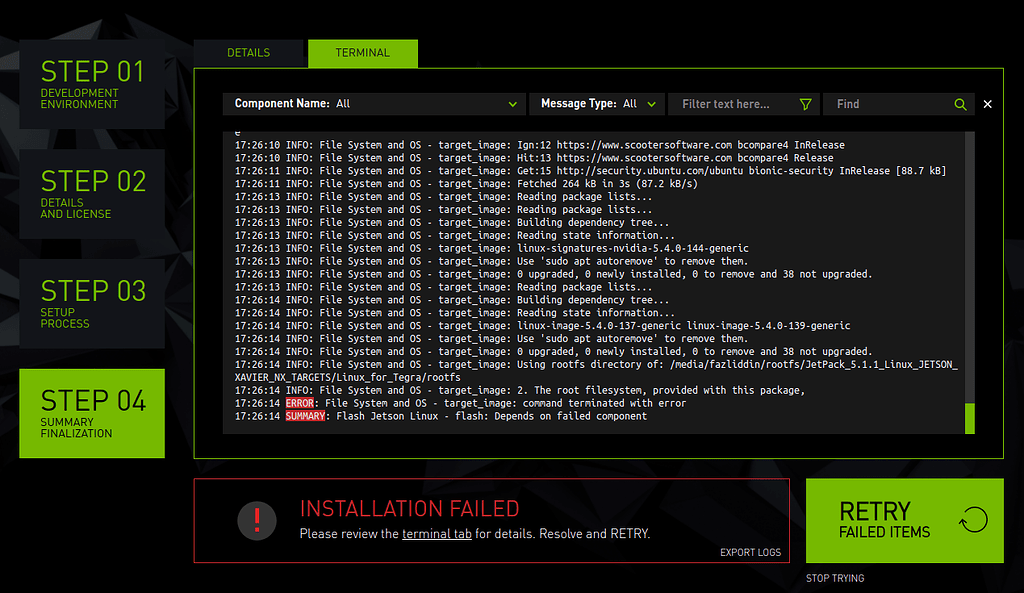Image resolution: width=1024 pixels, height=593 pixels.
Task: Select Step 02 Details and License
Action: tap(91, 194)
